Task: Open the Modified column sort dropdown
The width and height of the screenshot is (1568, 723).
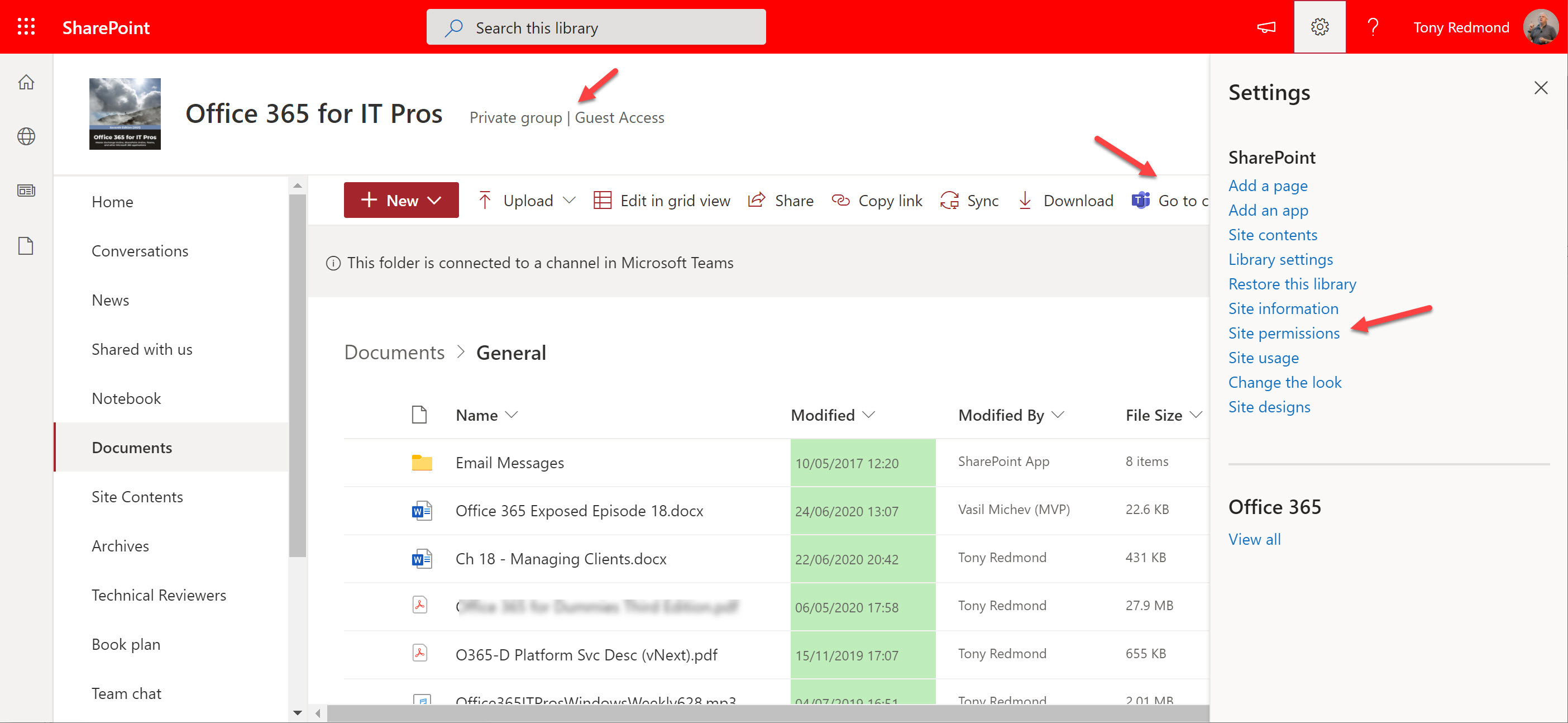Action: (x=869, y=415)
